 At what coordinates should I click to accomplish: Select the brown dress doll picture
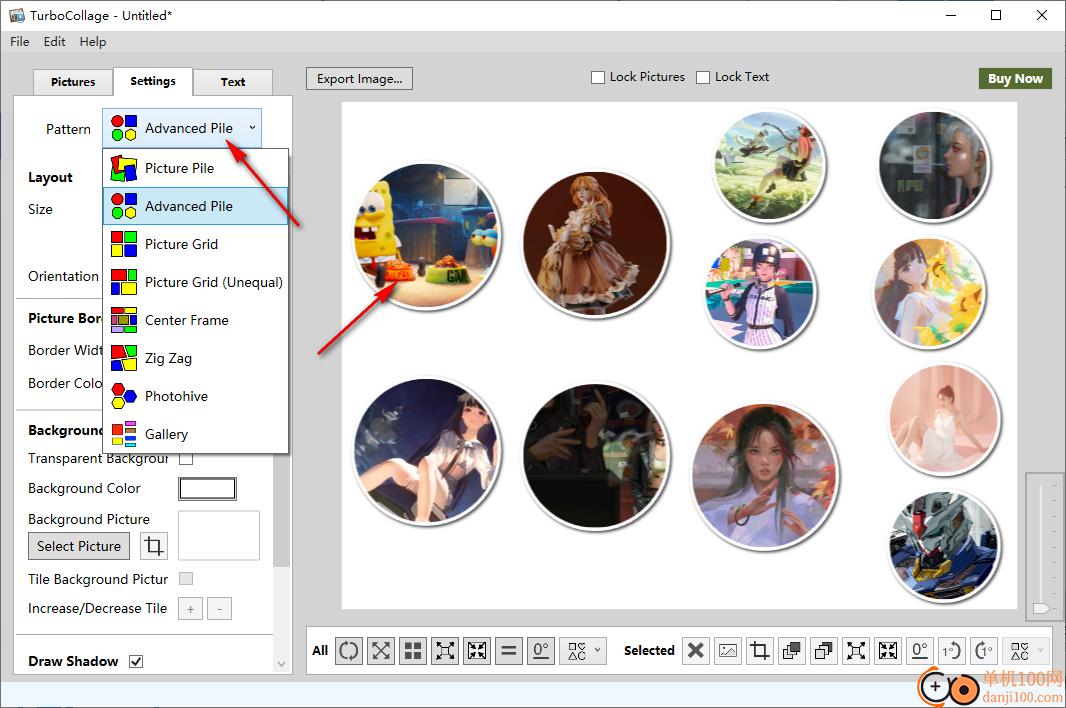pyautogui.click(x=596, y=243)
